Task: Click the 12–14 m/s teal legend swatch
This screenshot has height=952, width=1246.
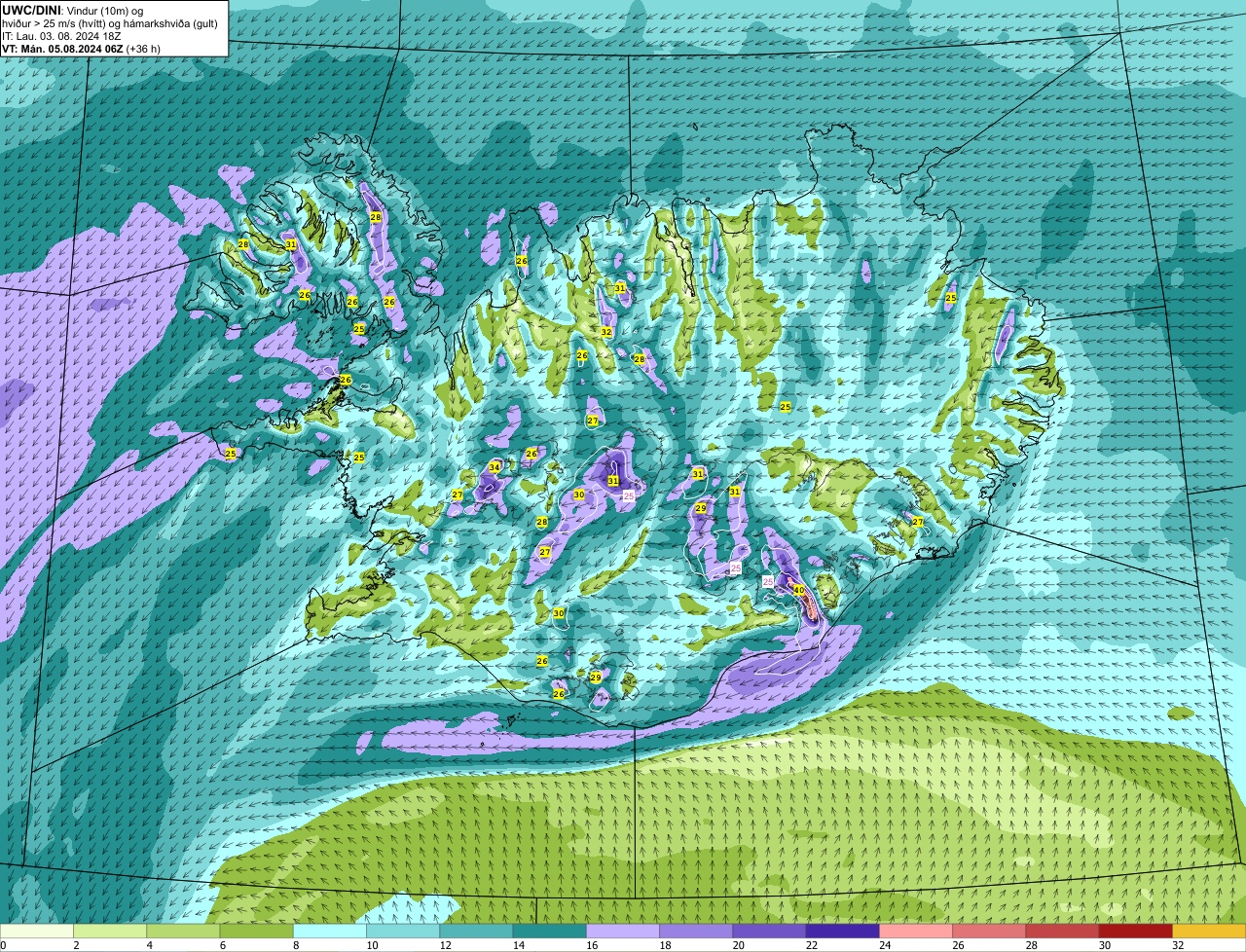Action: [x=476, y=932]
